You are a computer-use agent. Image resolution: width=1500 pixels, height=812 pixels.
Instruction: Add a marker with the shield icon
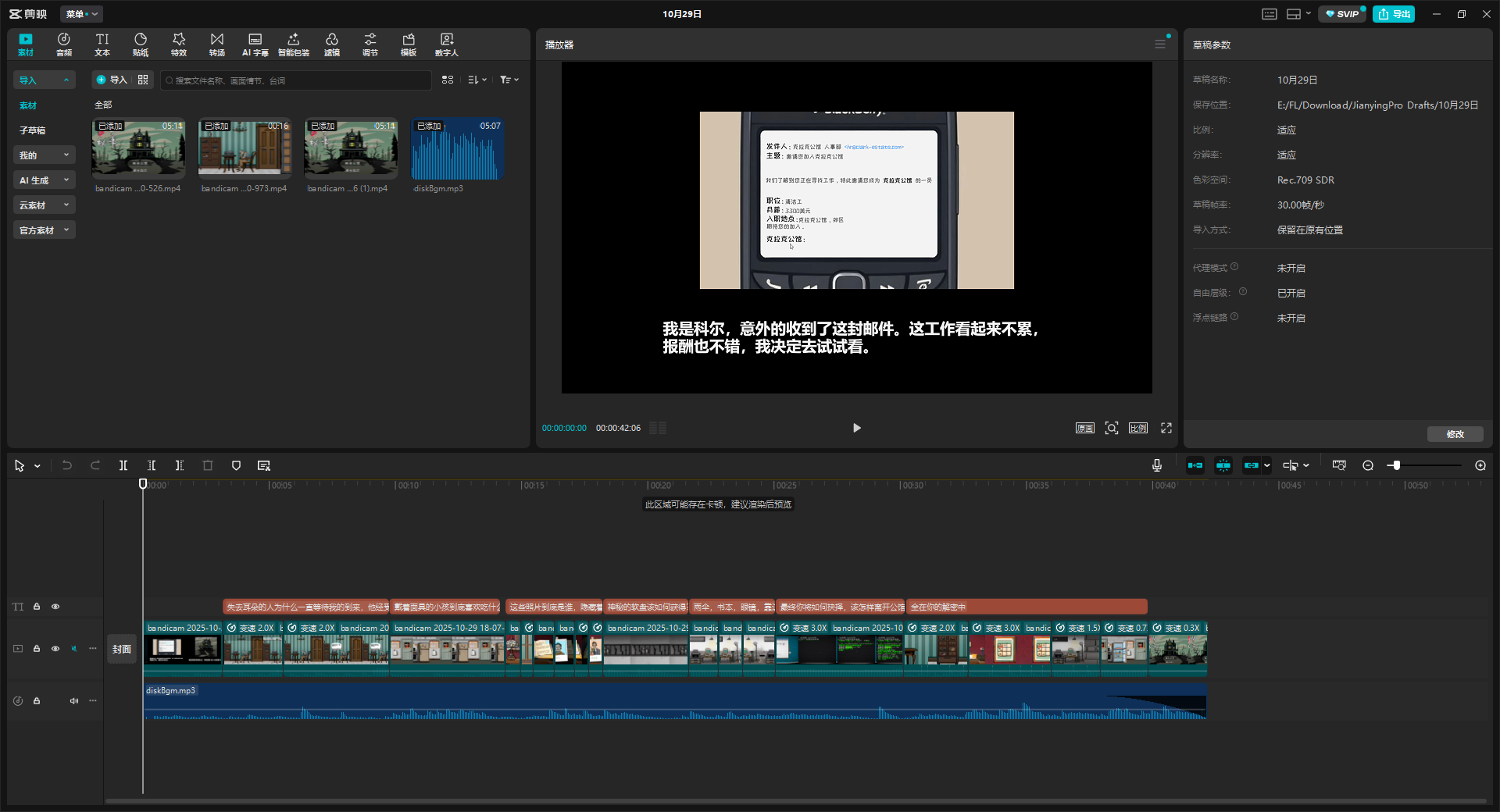coord(236,465)
